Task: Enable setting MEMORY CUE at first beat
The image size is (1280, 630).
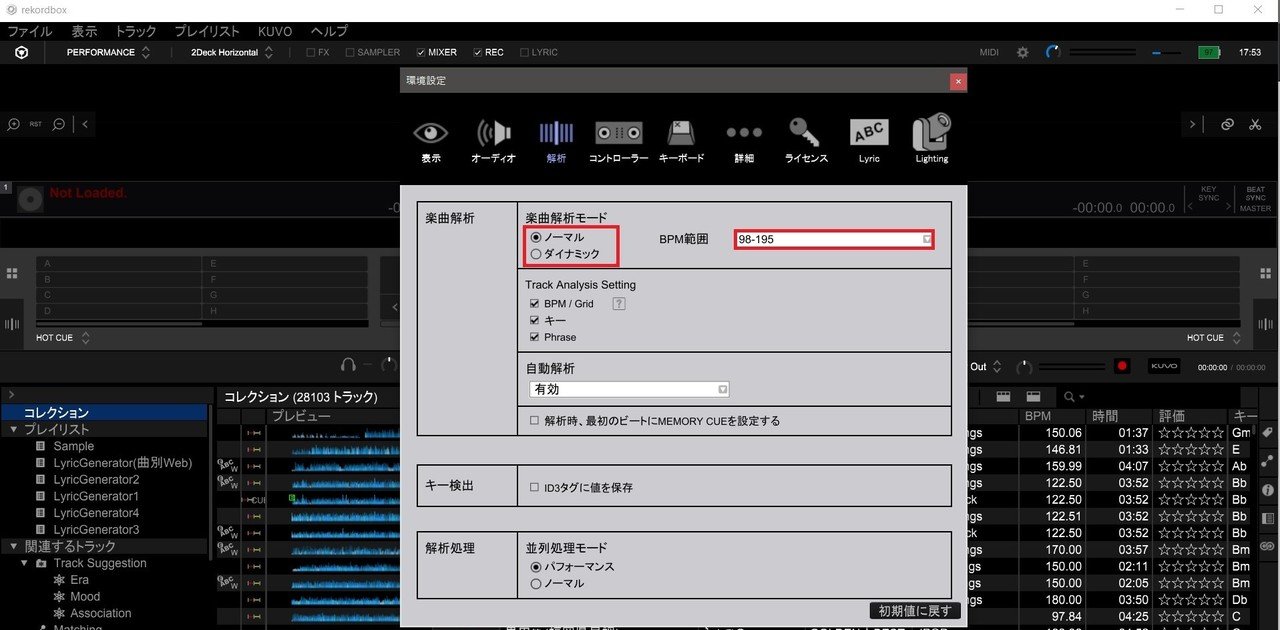Action: click(x=535, y=421)
